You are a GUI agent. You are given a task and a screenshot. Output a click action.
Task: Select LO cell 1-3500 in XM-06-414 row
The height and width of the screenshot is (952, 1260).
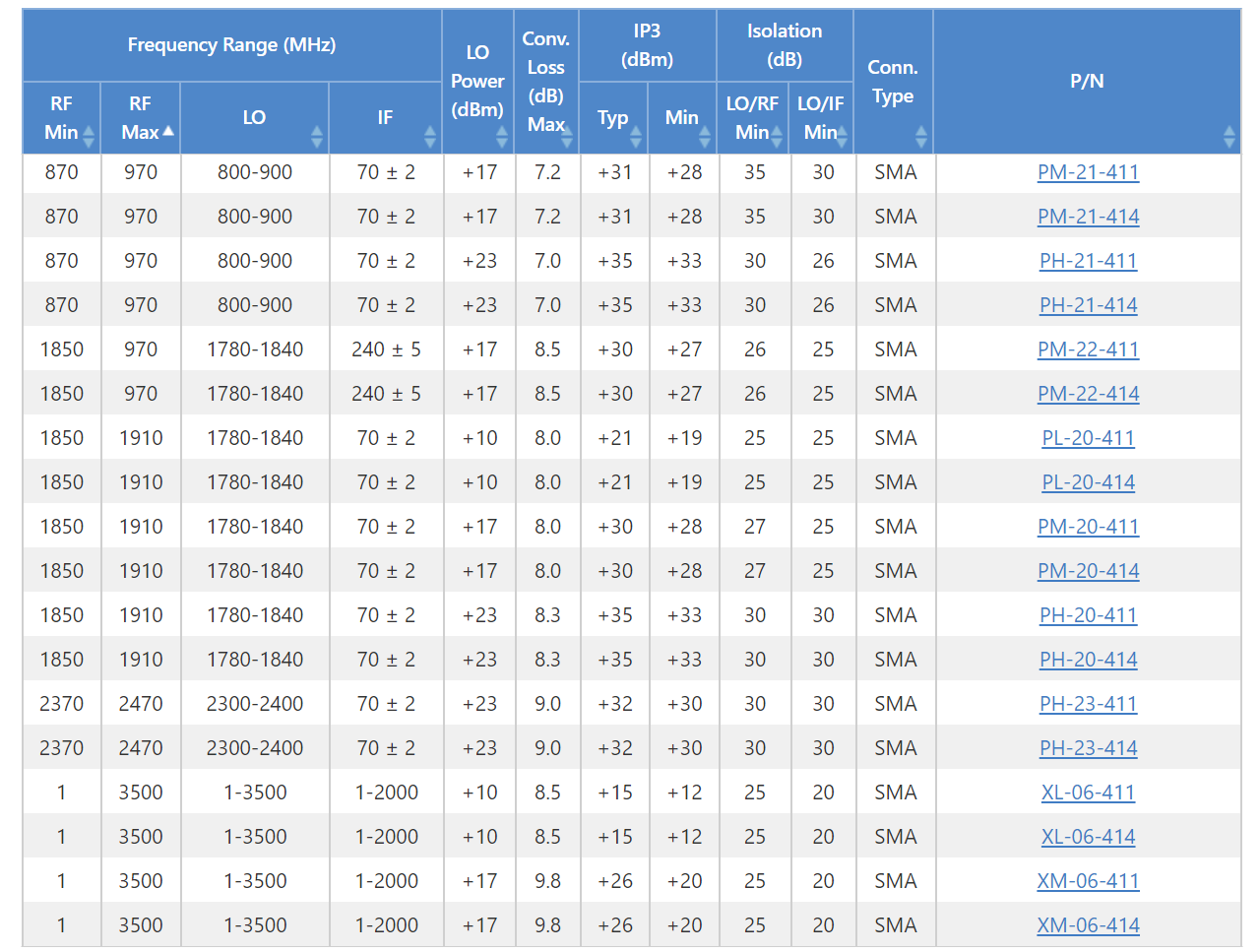[255, 925]
